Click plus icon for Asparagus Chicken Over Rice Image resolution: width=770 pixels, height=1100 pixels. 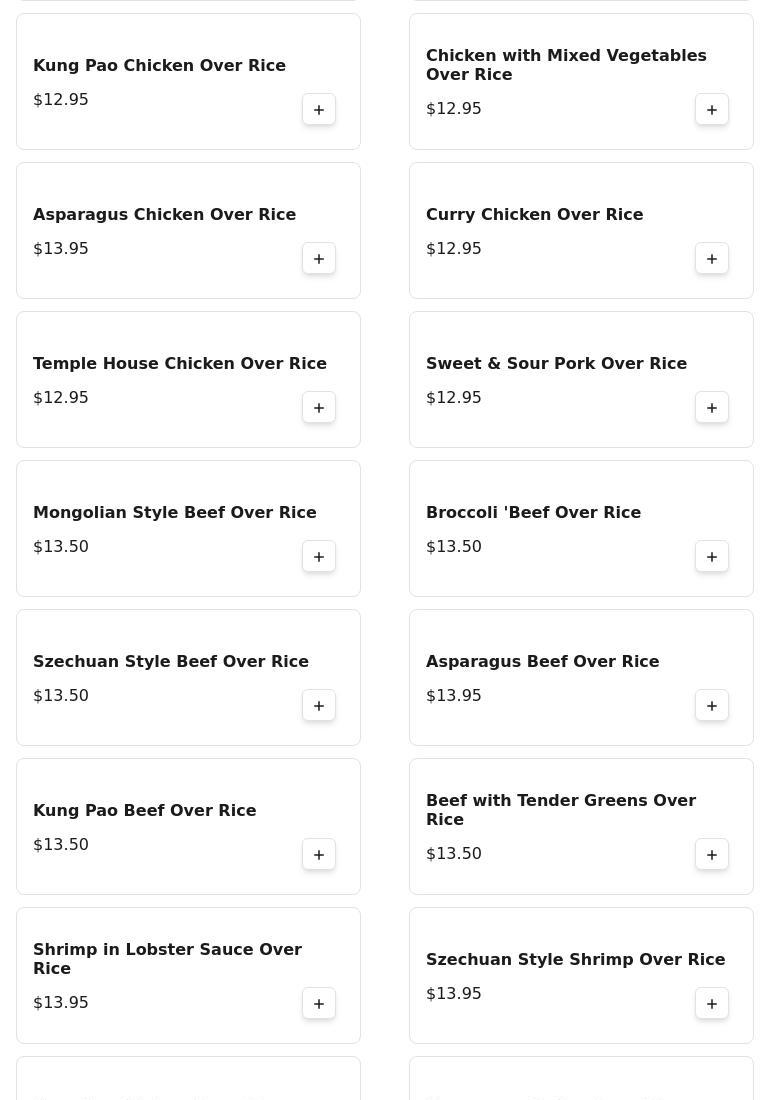pyautogui.click(x=319, y=259)
